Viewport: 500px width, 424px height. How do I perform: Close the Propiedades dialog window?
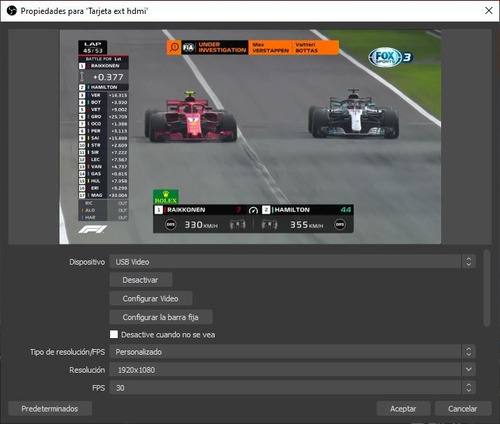coord(489,11)
